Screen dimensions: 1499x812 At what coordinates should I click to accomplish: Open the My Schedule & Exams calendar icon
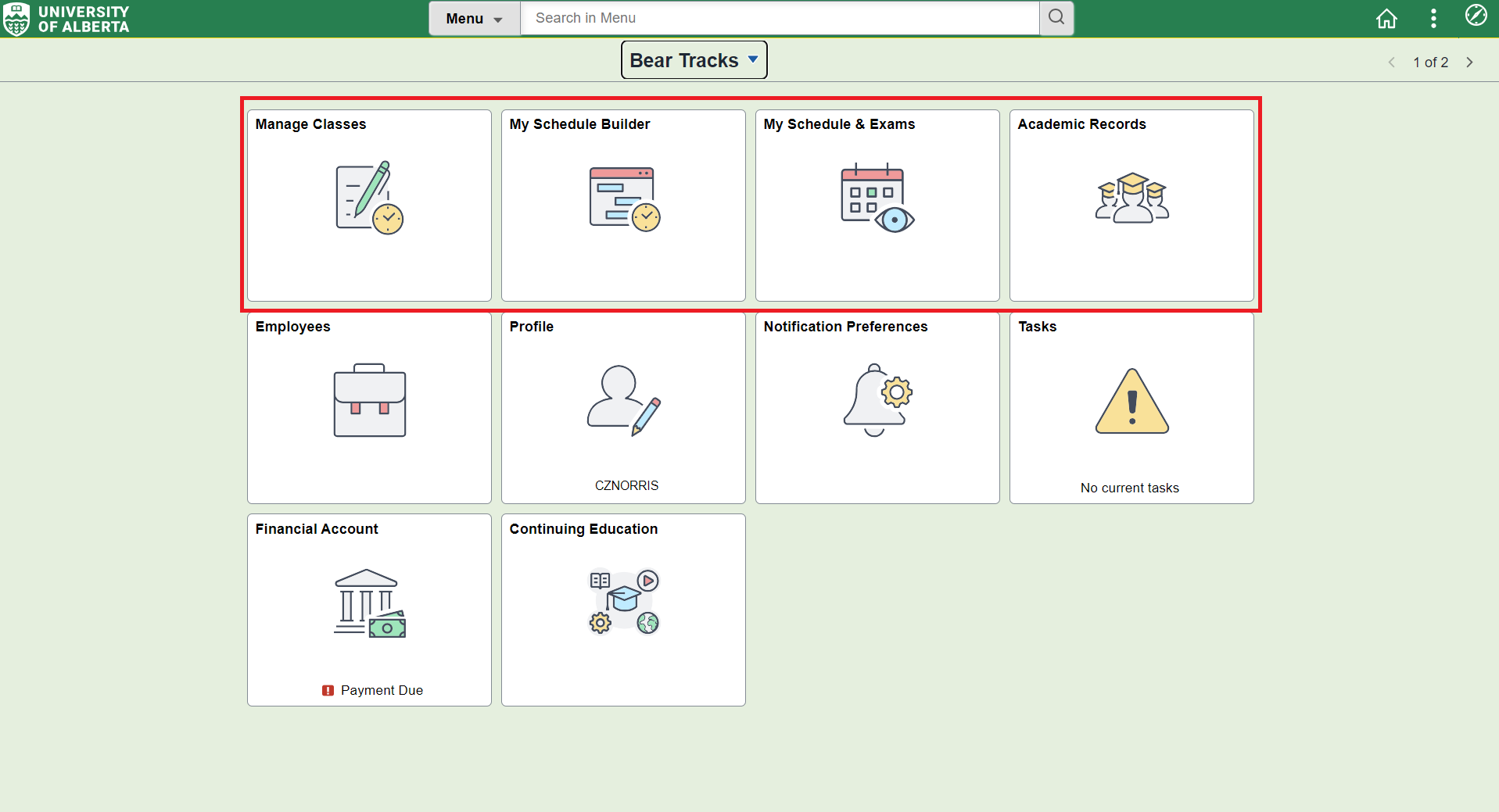click(877, 199)
